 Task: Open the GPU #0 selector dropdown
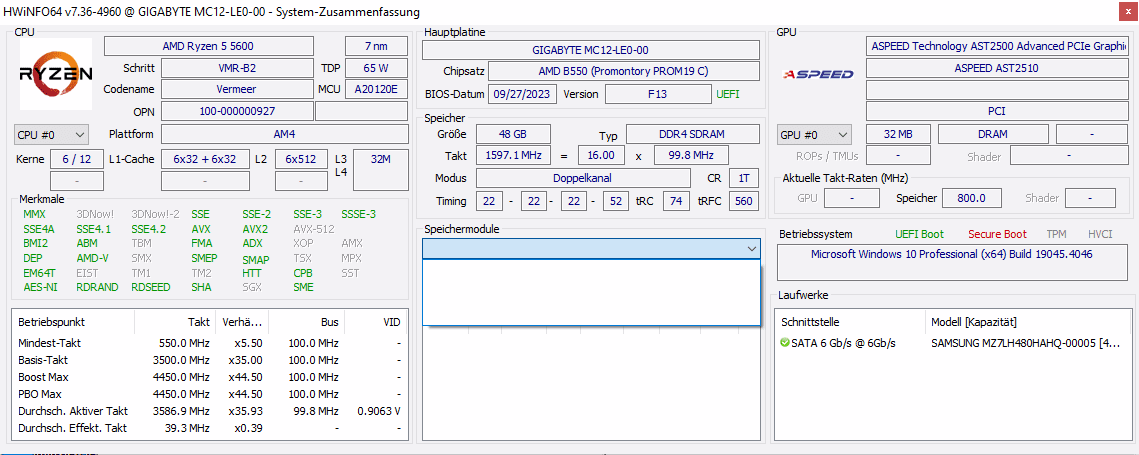(x=814, y=134)
